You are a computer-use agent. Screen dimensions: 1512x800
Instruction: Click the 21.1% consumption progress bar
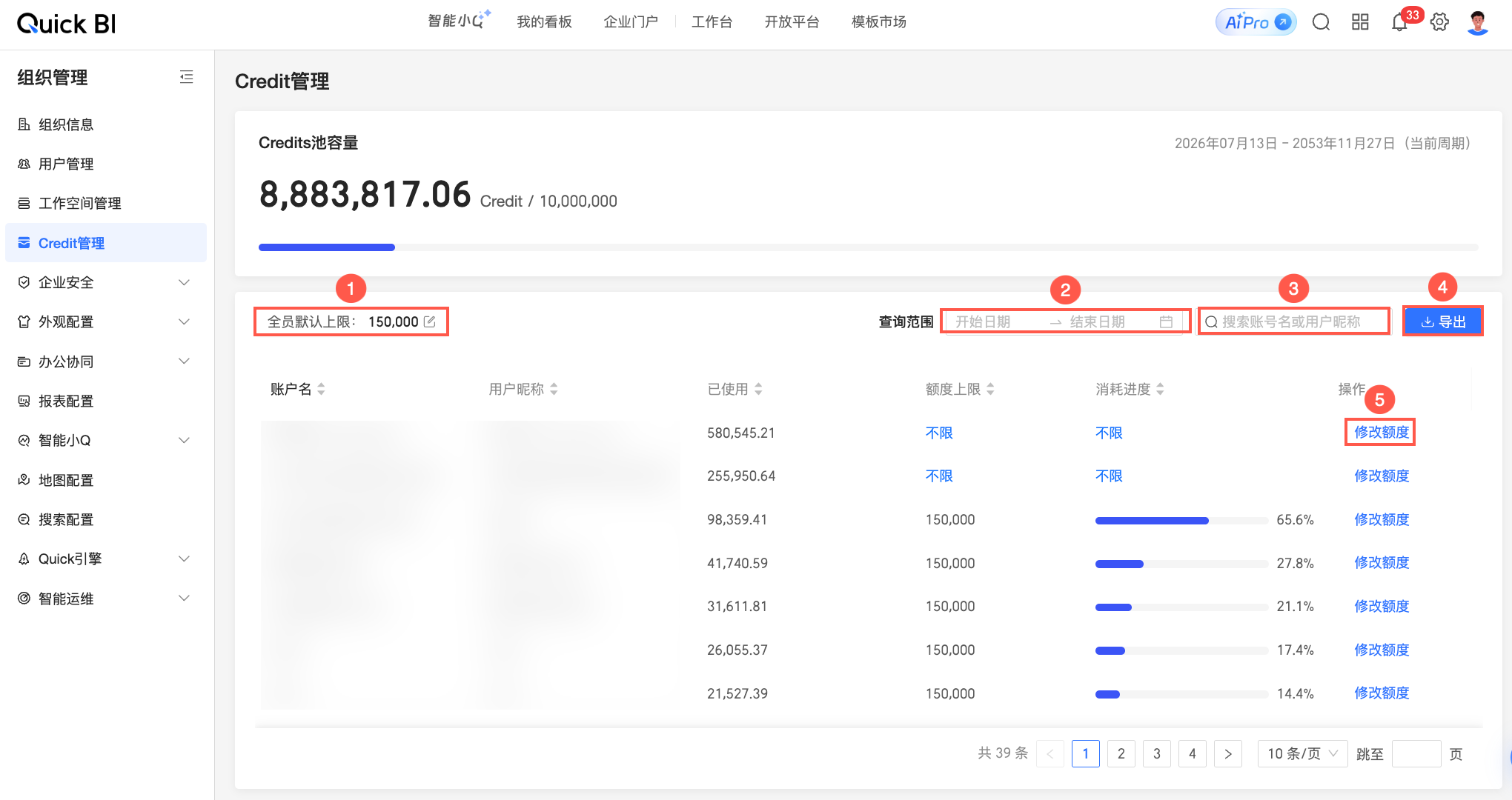coord(1181,607)
